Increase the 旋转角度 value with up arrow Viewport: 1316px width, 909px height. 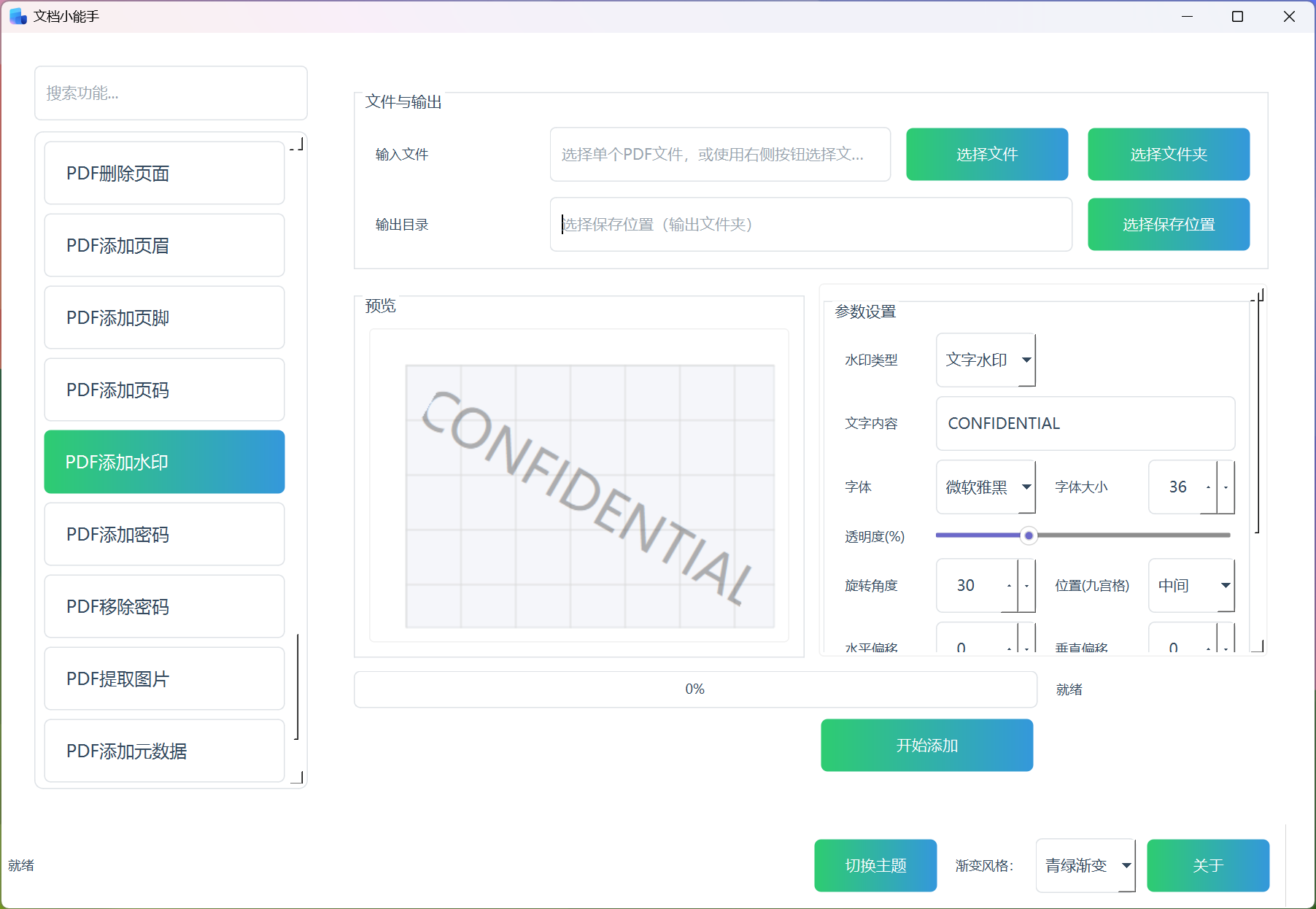click(x=1010, y=586)
